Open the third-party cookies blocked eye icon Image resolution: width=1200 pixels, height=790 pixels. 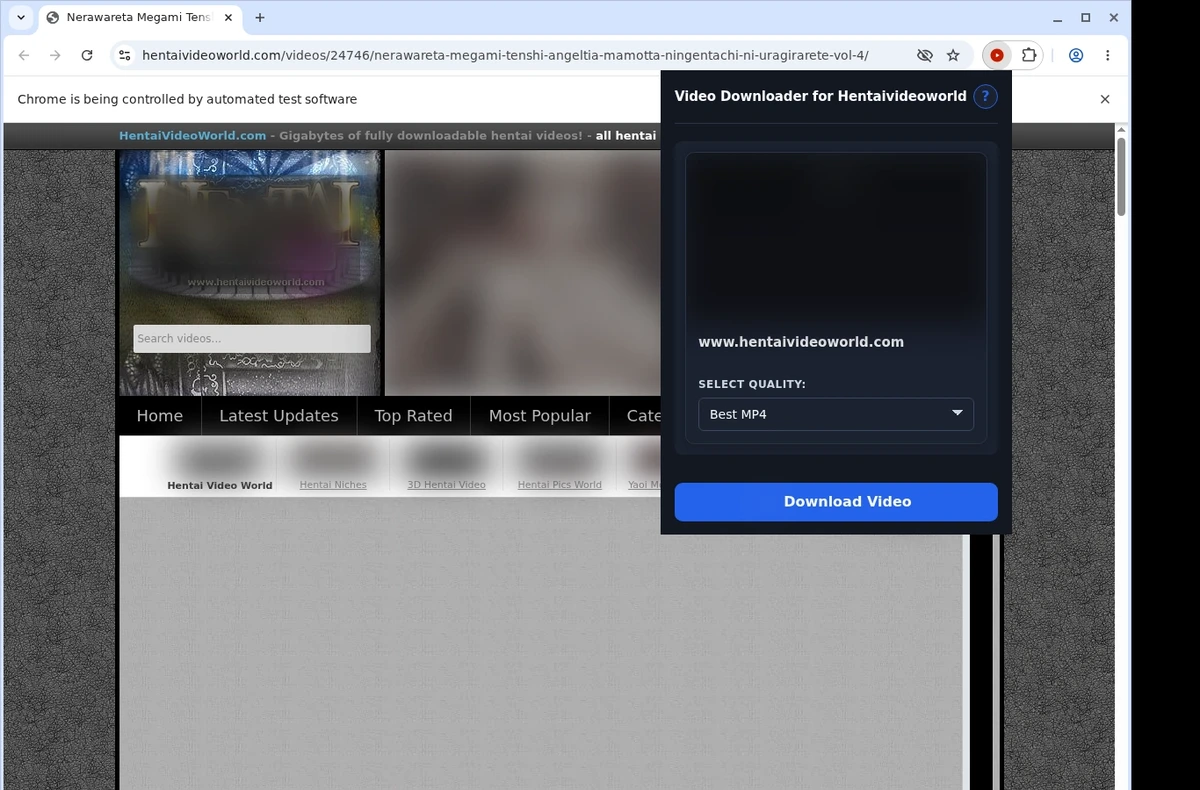pyautogui.click(x=924, y=56)
